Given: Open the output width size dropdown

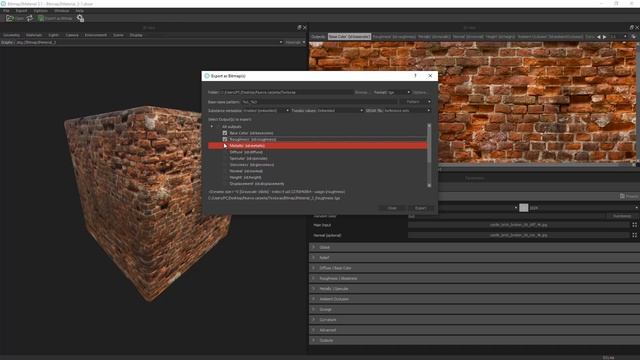Looking at the screenshot, I should point(463,208).
